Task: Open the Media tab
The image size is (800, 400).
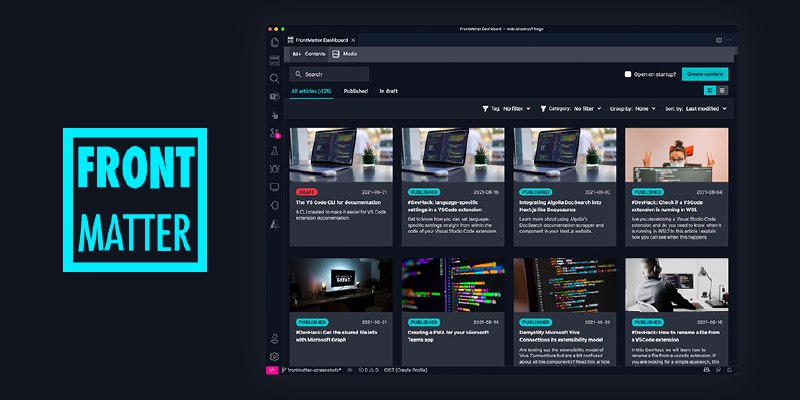Action: click(345, 53)
